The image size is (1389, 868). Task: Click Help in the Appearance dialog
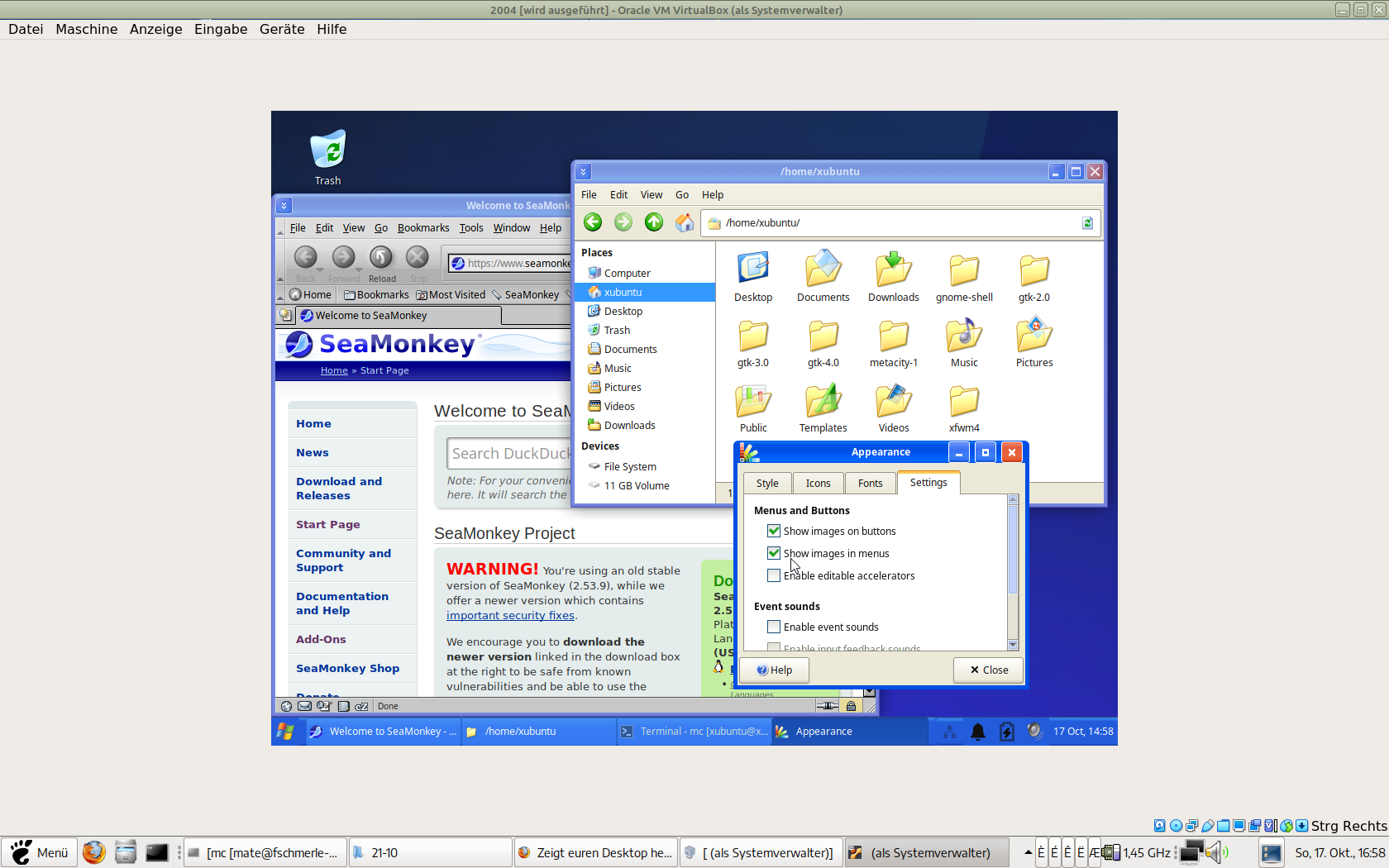tap(774, 670)
